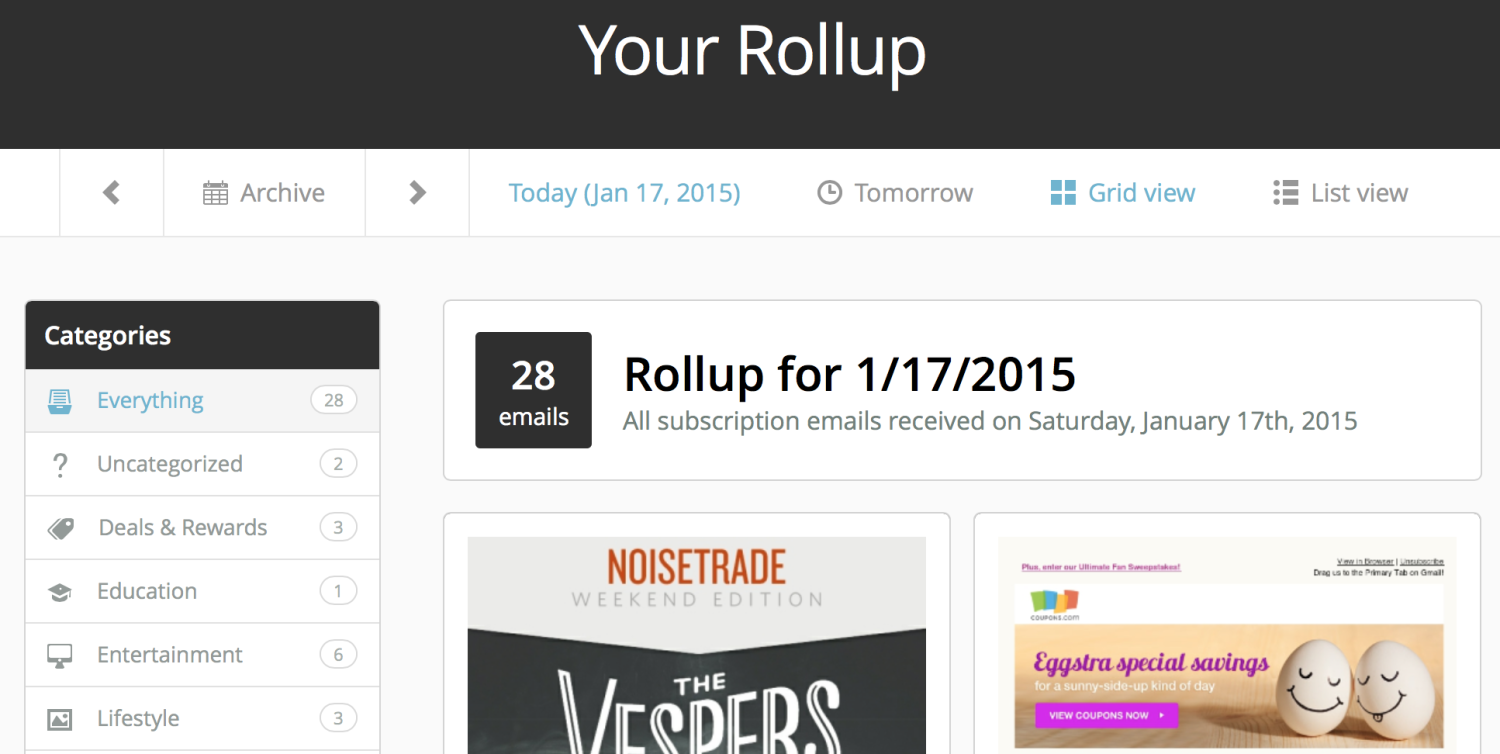Screen dimensions: 1500x754
Task: Go to next day with right arrow
Action: [x=417, y=193]
